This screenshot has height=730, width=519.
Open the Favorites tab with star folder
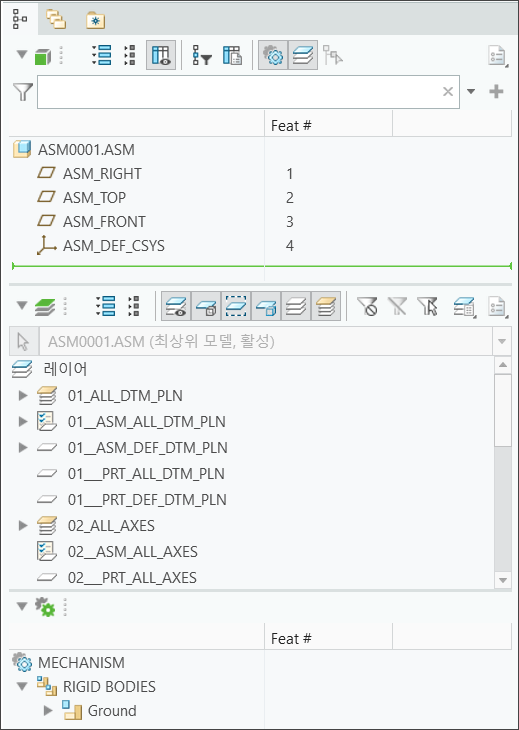(x=95, y=20)
